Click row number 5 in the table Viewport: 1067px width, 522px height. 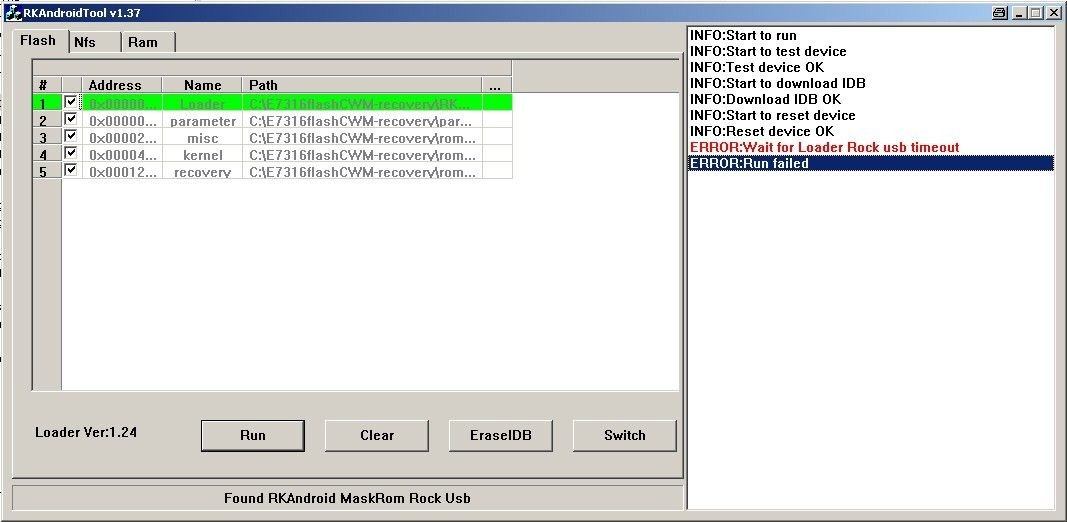47,172
